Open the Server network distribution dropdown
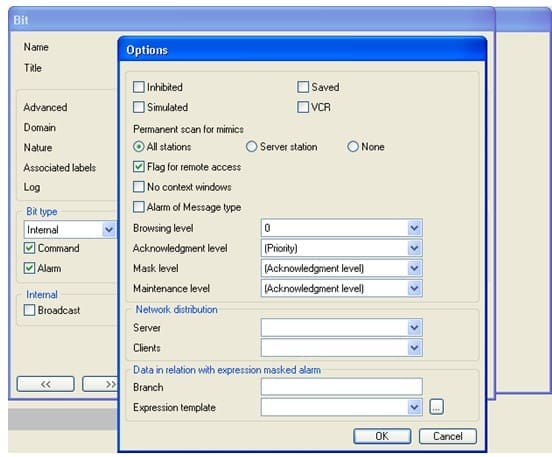The height and width of the screenshot is (457, 552). (341, 328)
